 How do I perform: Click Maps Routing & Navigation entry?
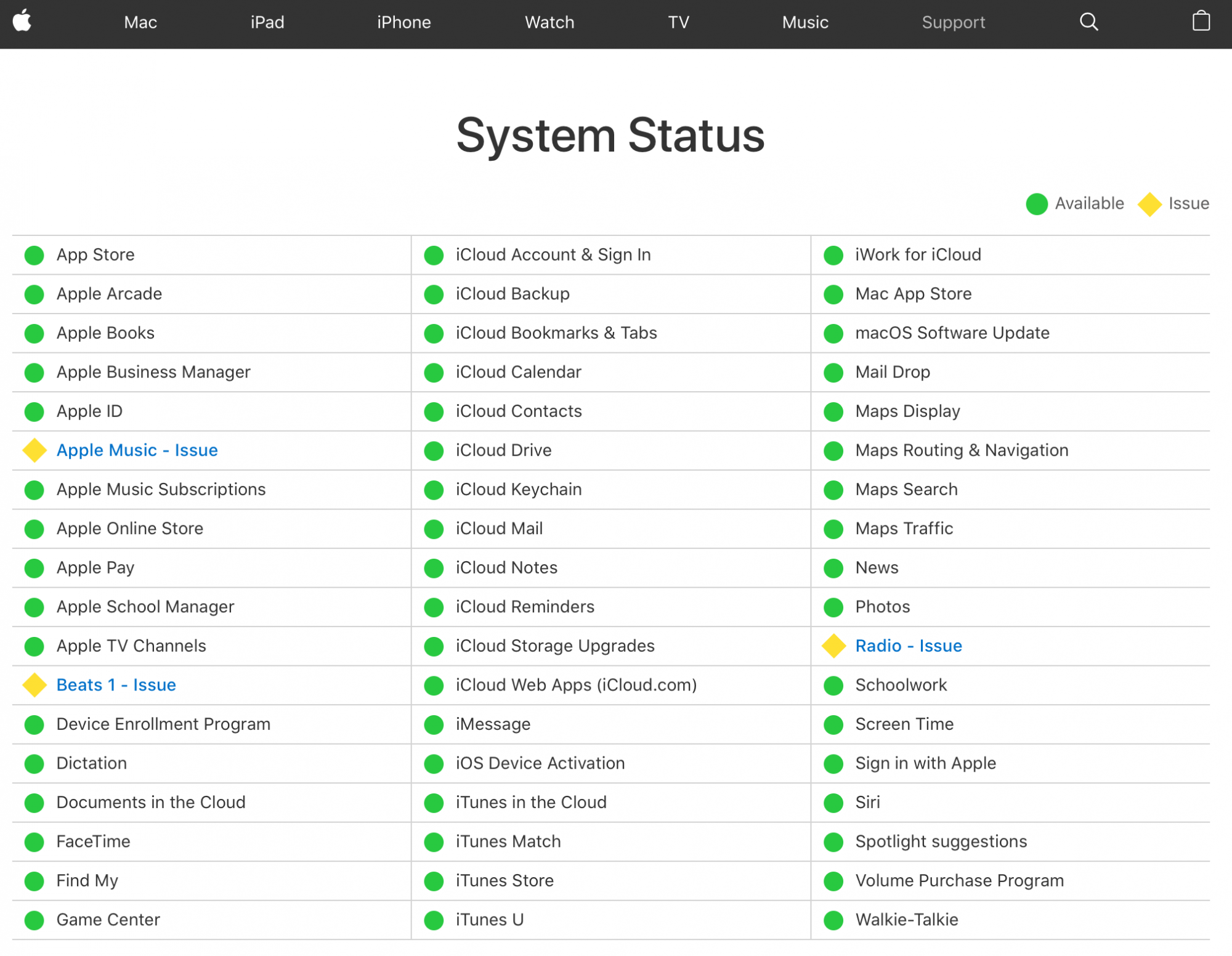tap(962, 450)
